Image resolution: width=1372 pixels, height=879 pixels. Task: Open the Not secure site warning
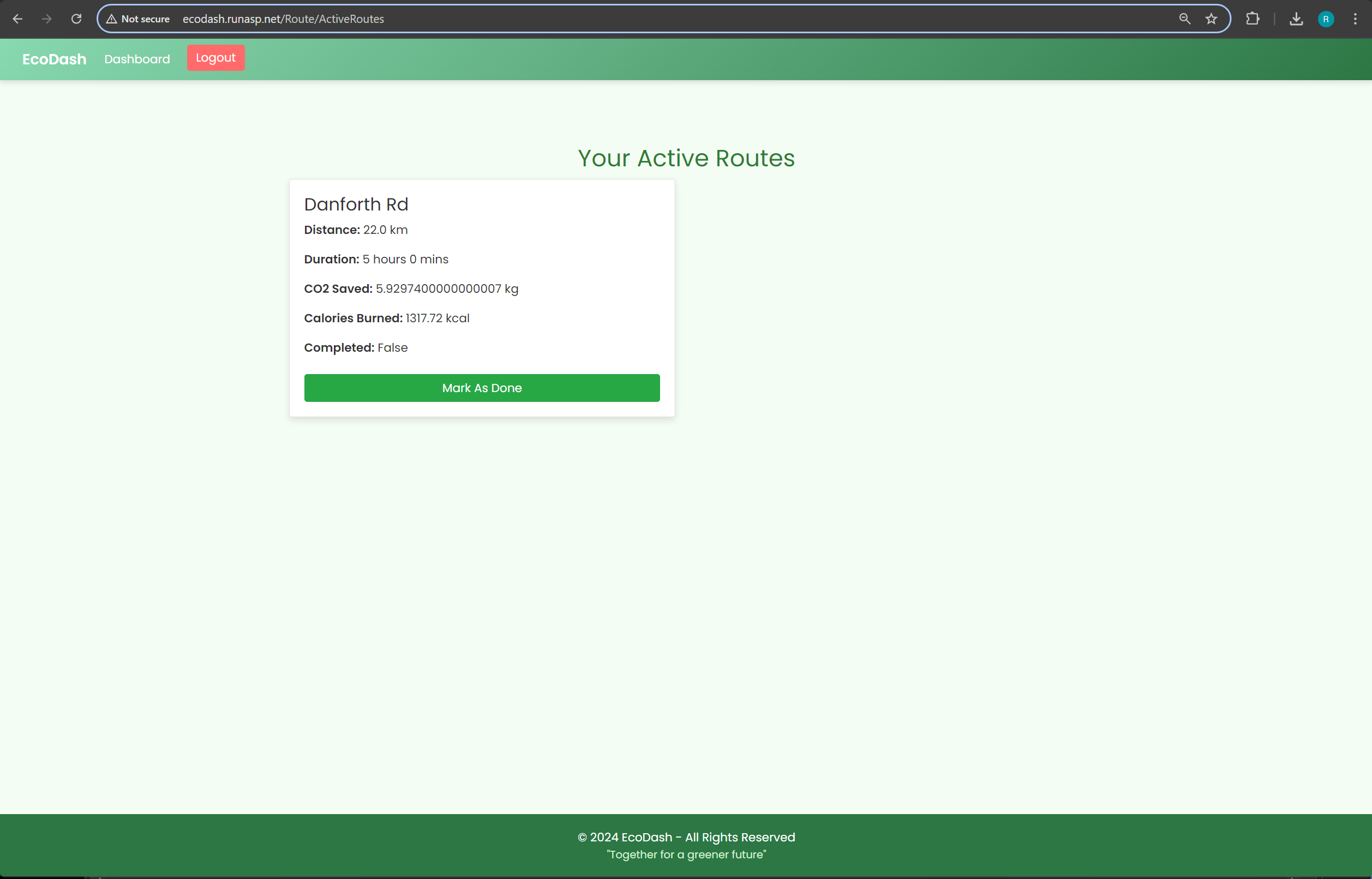click(x=138, y=19)
